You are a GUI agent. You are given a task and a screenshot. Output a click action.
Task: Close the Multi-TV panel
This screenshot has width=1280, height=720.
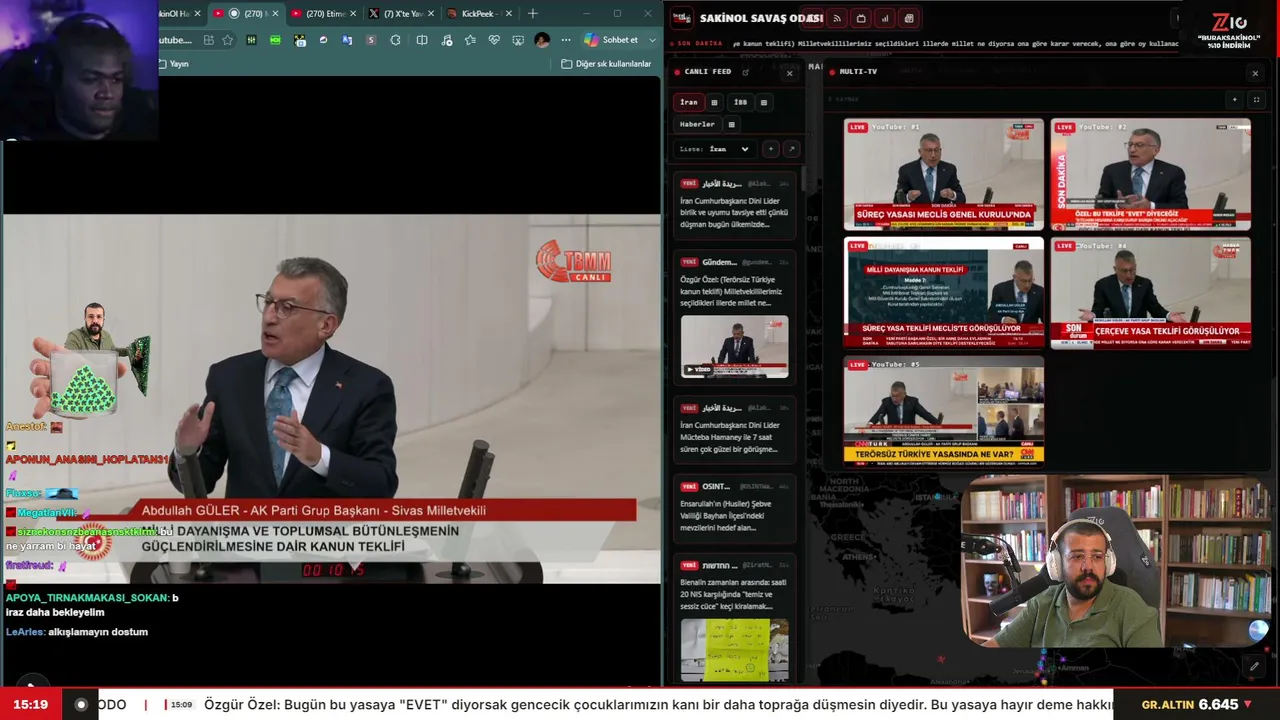tap(1255, 73)
